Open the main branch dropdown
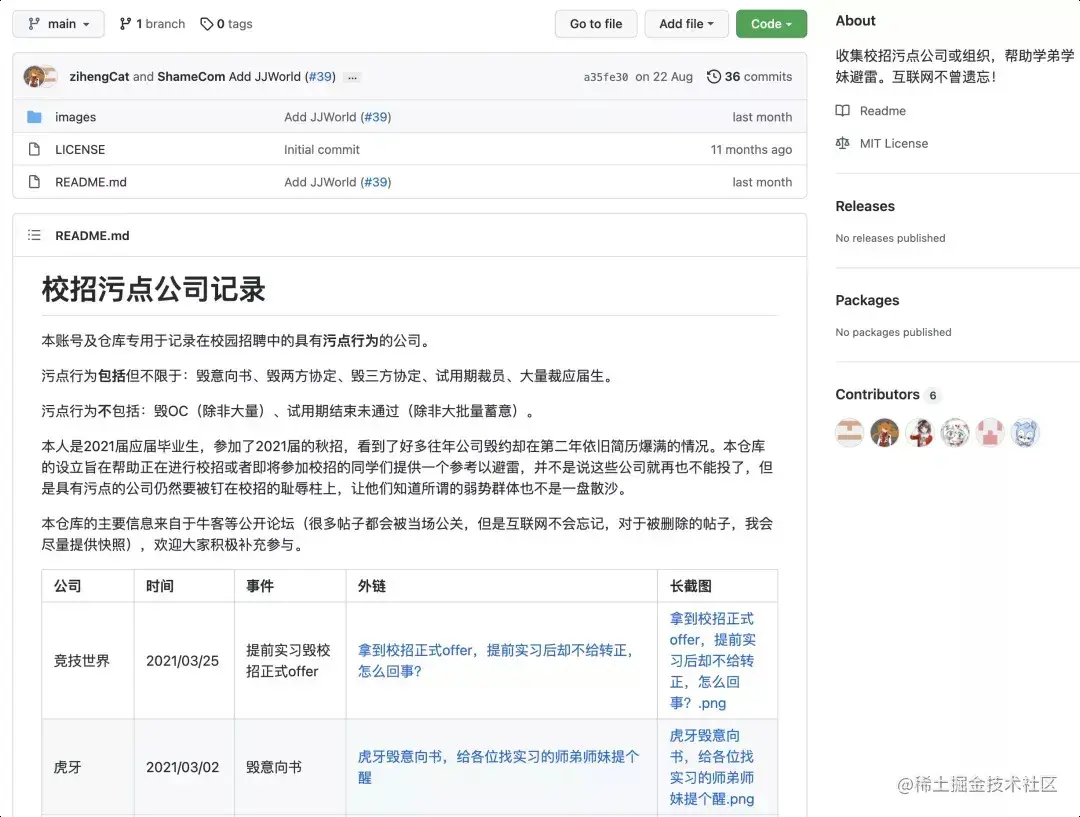The height and width of the screenshot is (817, 1080). (x=57, y=23)
